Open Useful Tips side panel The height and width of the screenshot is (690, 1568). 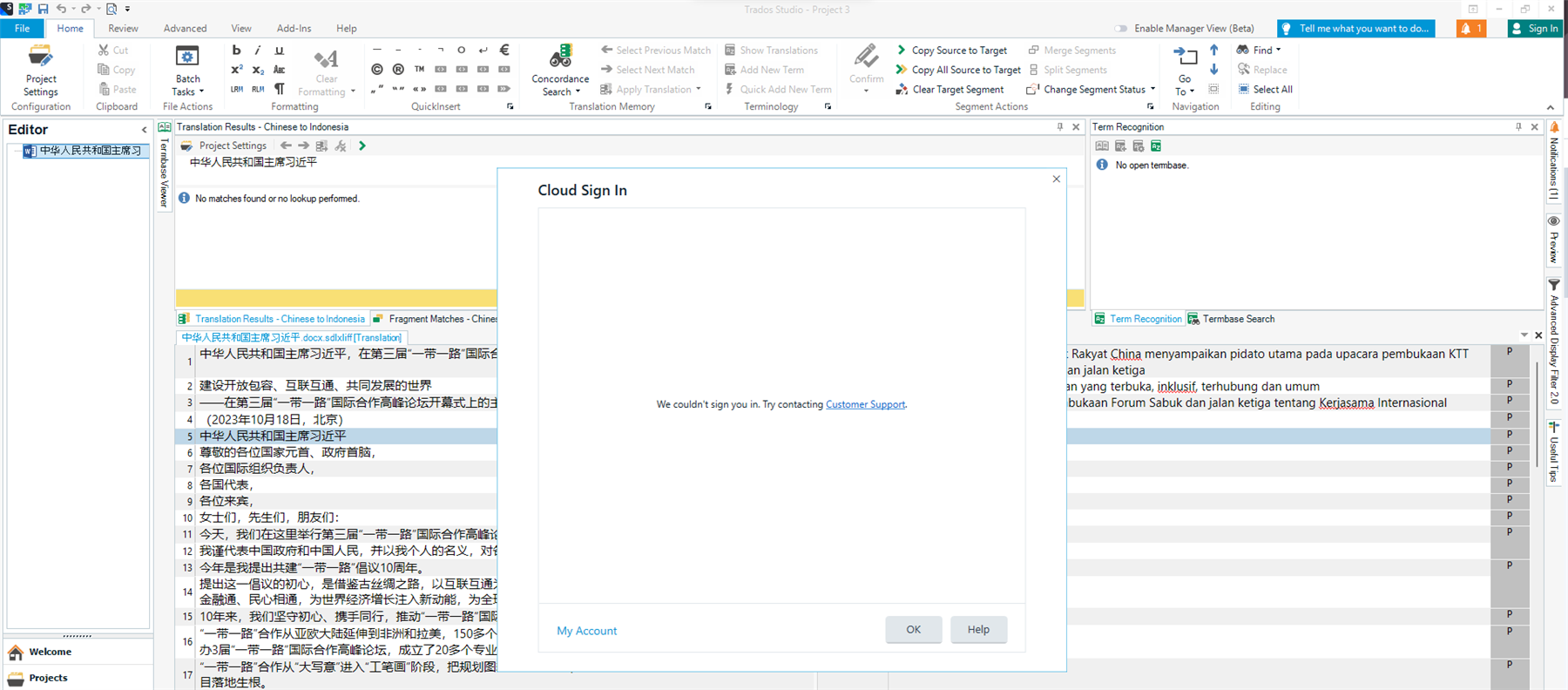(1554, 452)
